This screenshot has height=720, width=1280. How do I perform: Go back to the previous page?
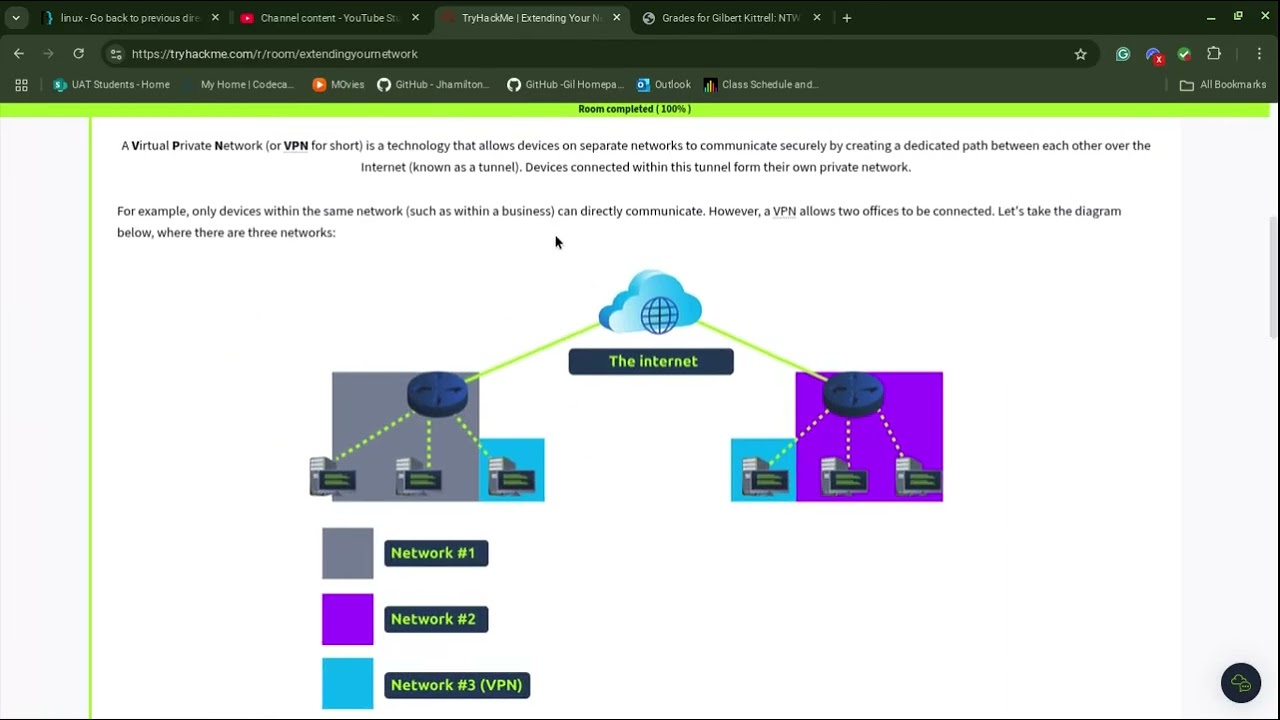19,54
